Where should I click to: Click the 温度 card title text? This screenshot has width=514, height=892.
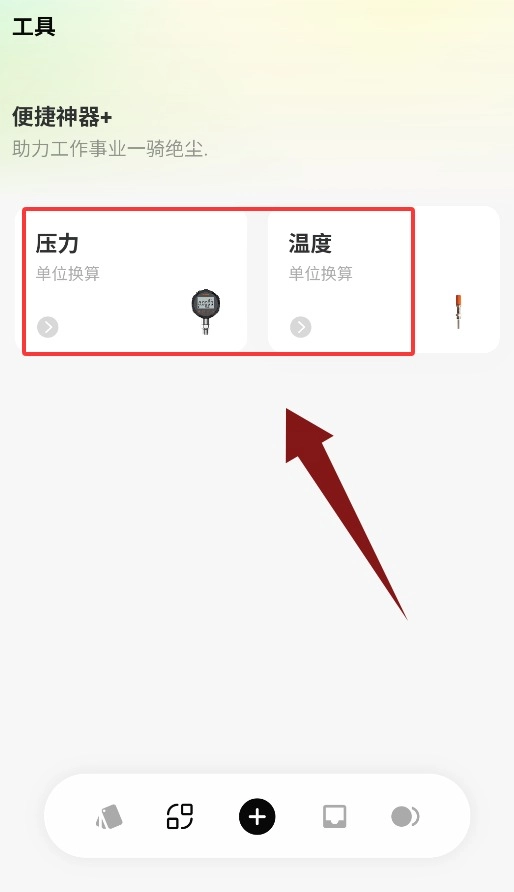click(x=310, y=243)
